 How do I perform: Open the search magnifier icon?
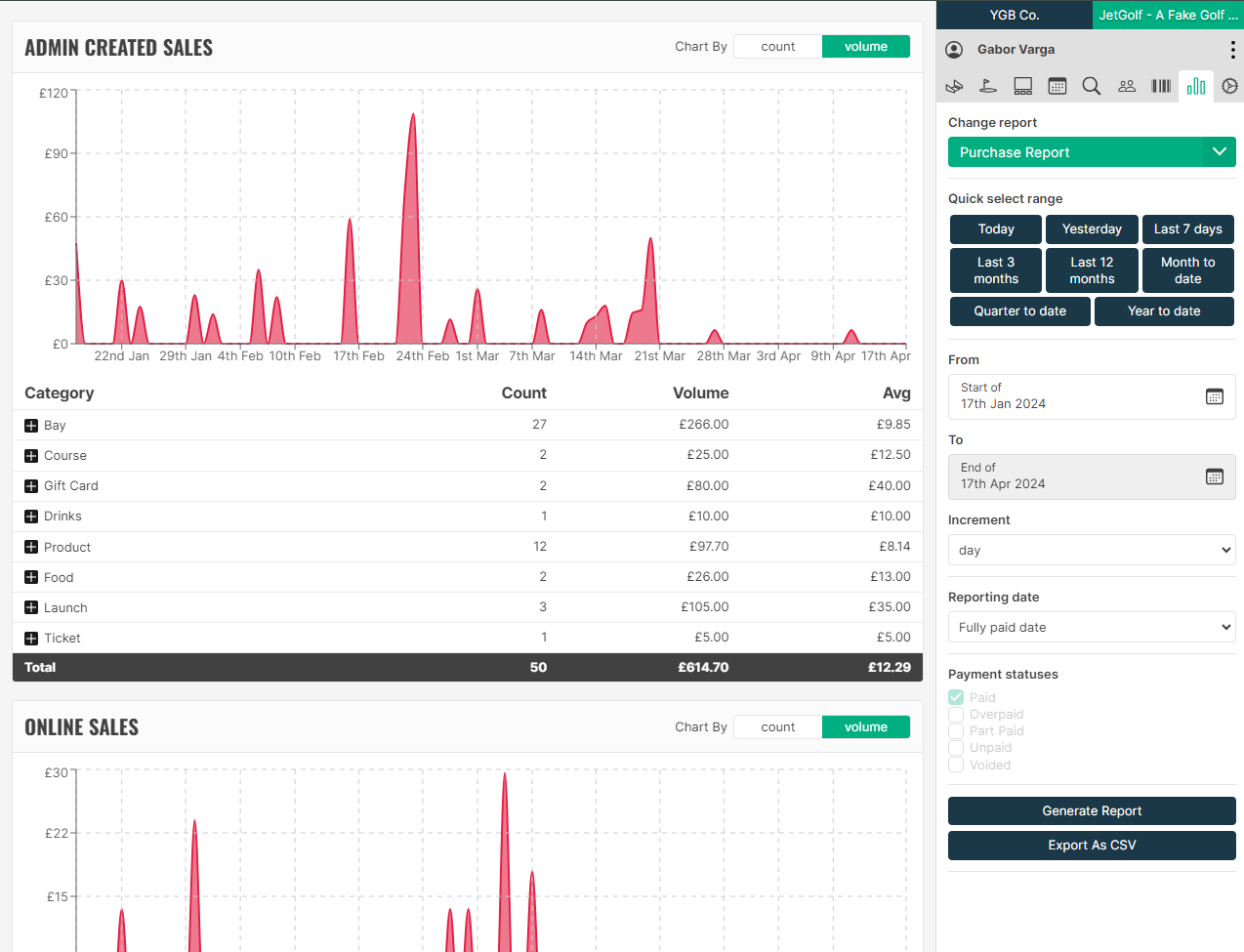click(x=1092, y=86)
